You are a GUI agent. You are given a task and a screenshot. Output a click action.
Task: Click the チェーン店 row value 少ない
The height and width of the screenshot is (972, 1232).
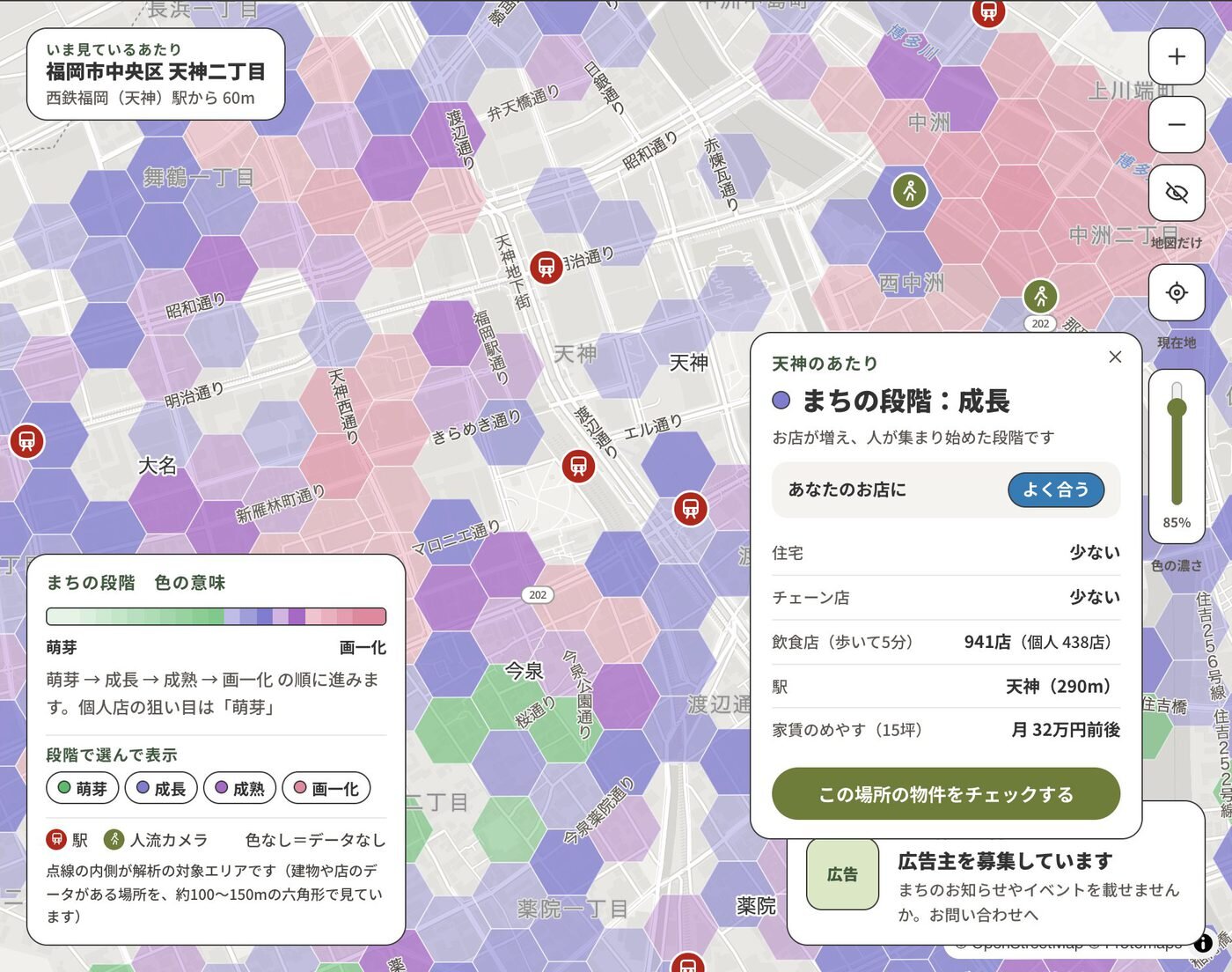[x=1095, y=597]
